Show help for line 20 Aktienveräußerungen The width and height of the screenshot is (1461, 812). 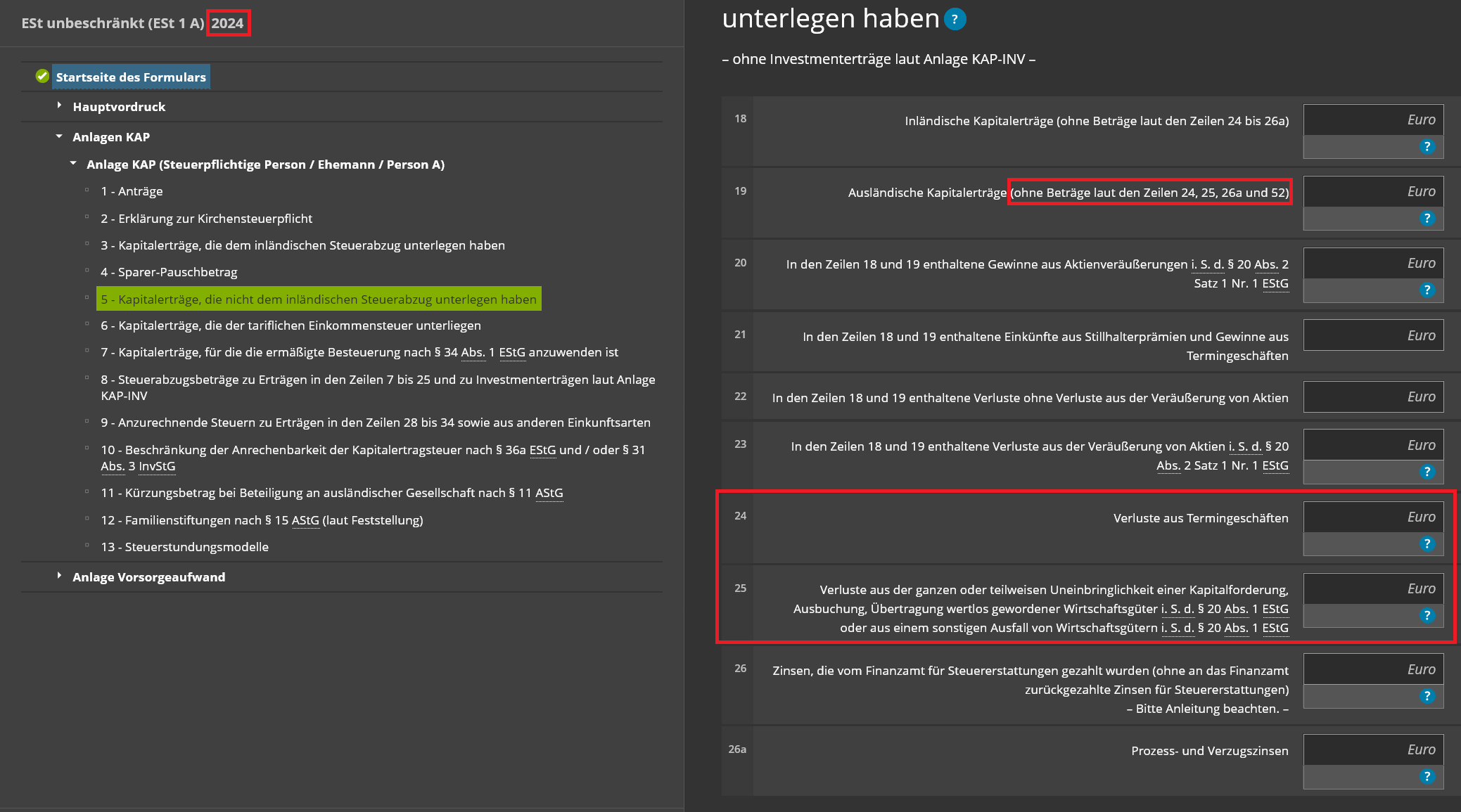[x=1427, y=290]
